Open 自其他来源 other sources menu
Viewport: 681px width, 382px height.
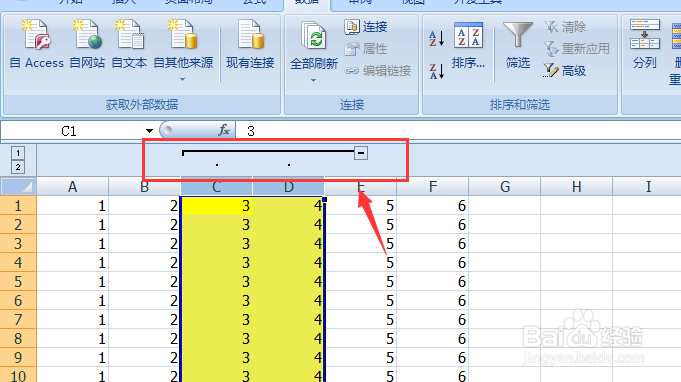click(183, 50)
